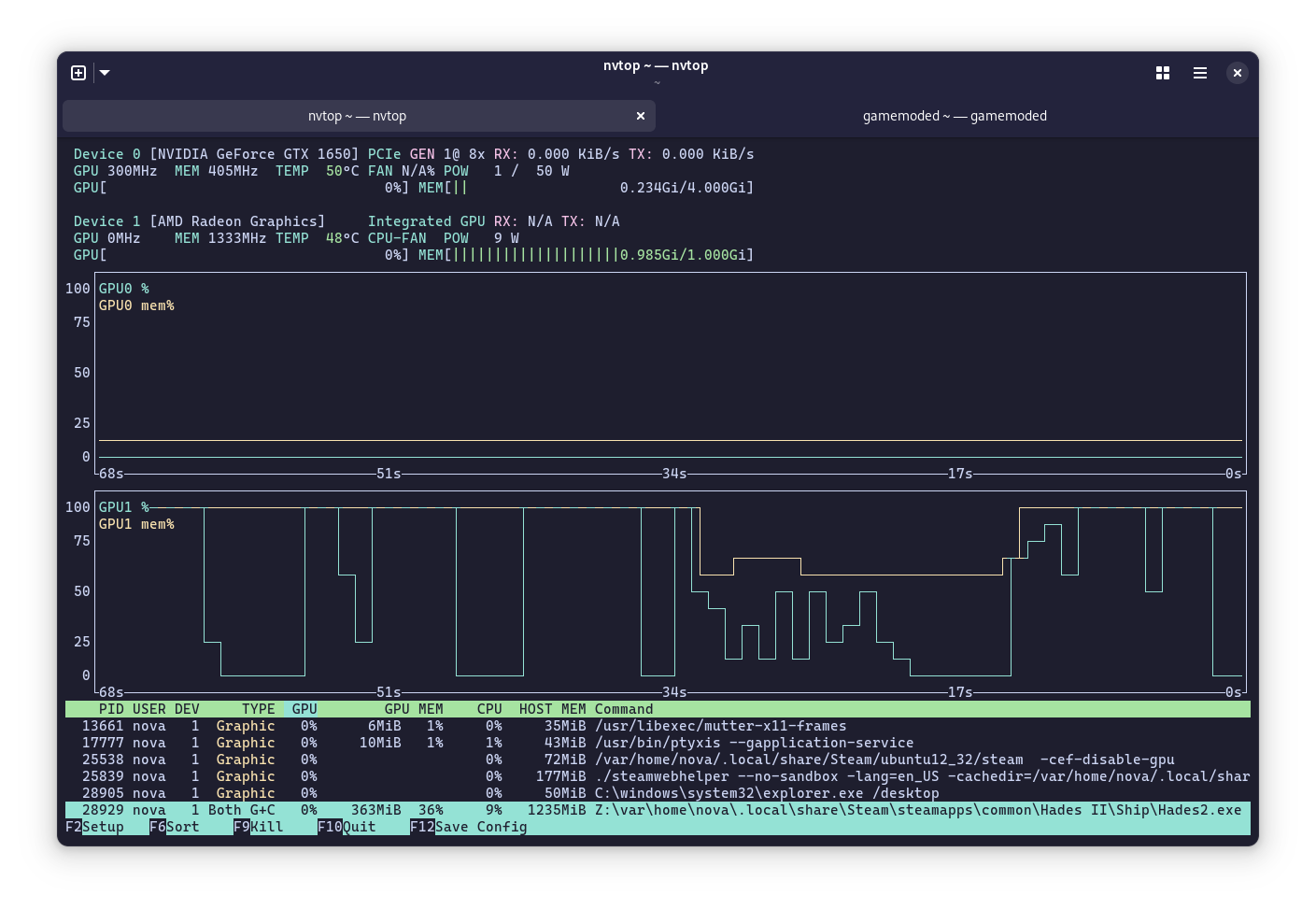Screen dimensions: 1316x909
Task: Open the tab overview grid icon
Action: 1163,73
